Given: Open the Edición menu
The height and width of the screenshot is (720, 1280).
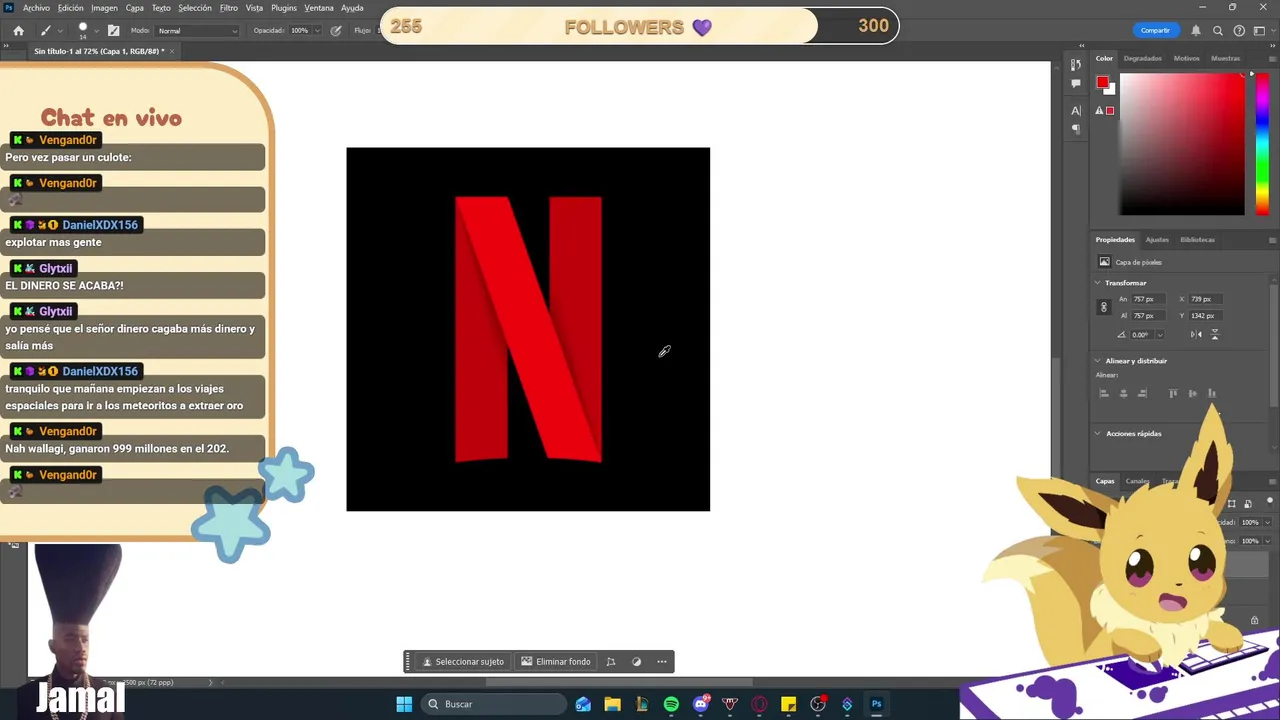Looking at the screenshot, I should pos(71,8).
